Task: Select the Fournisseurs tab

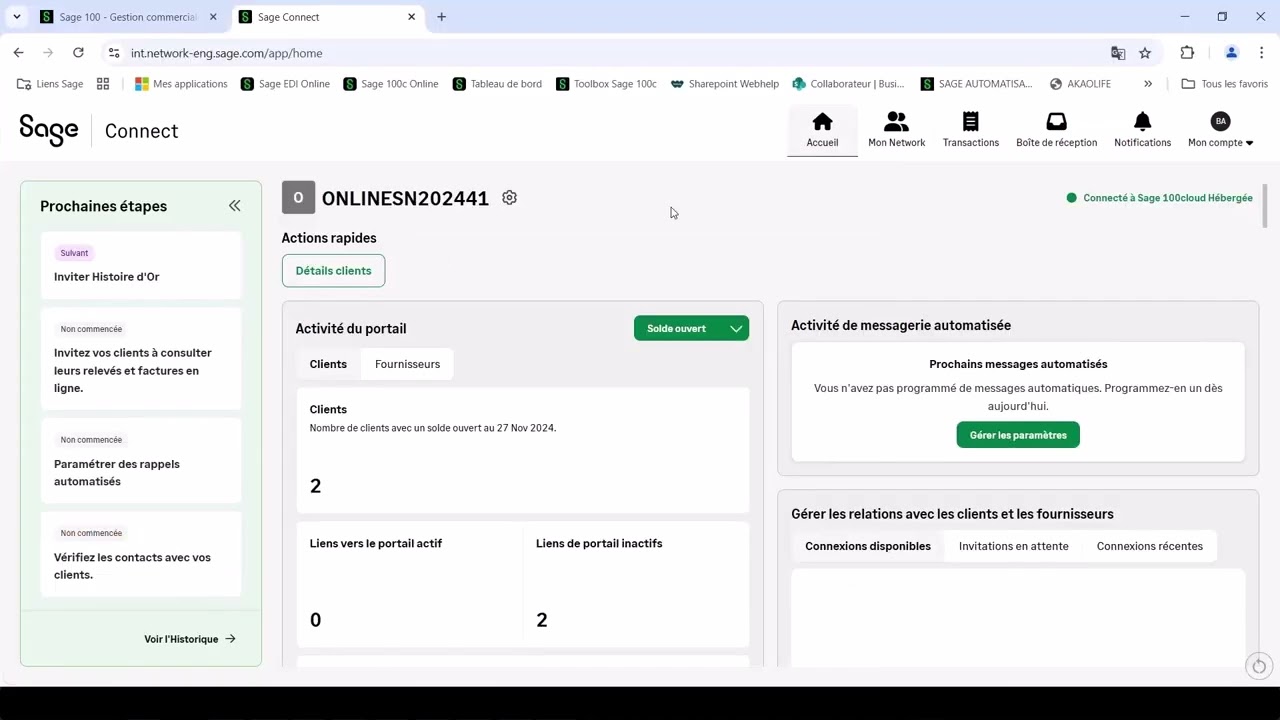Action: 407,364
